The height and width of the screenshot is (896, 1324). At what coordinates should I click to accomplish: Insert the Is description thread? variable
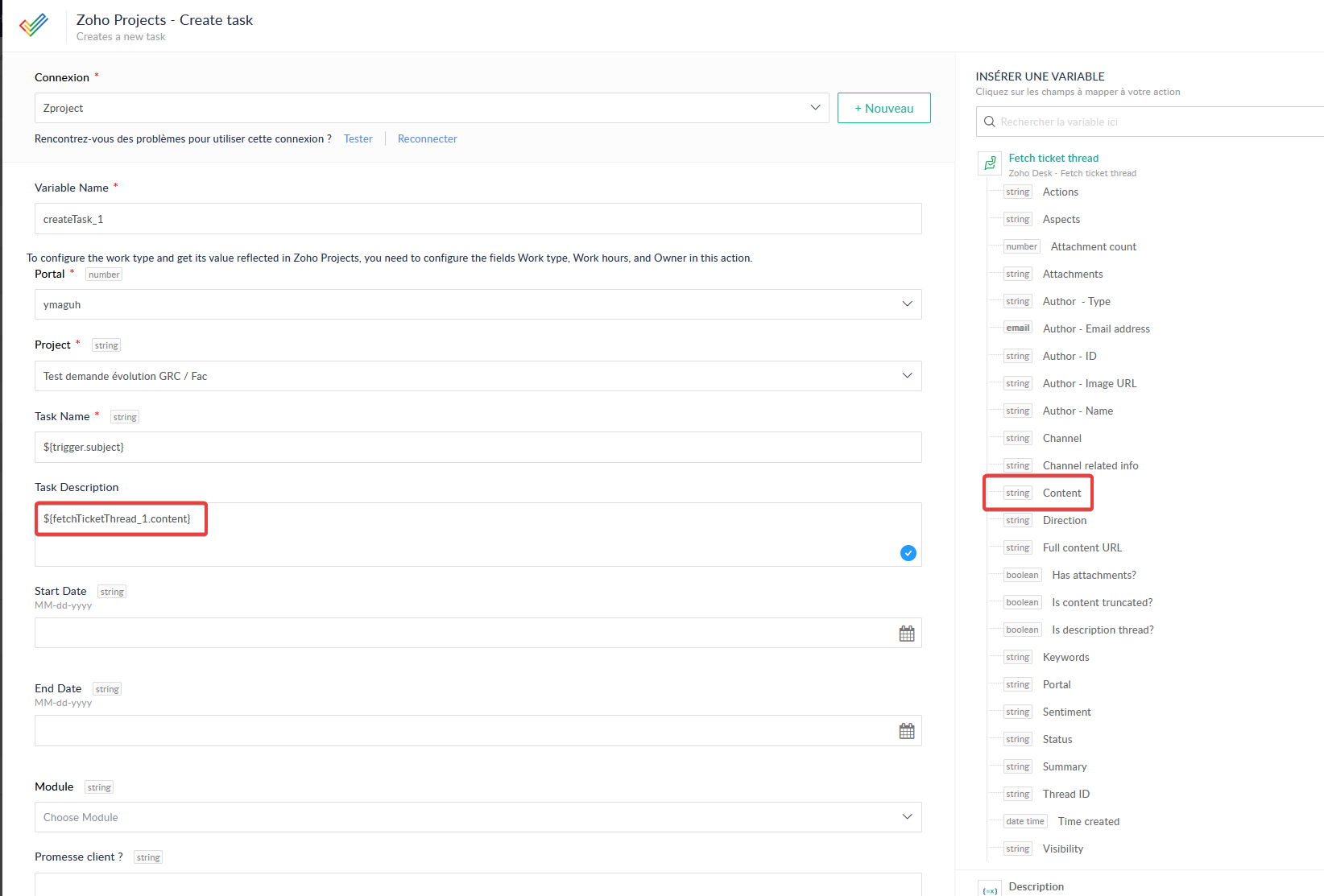click(x=1103, y=630)
